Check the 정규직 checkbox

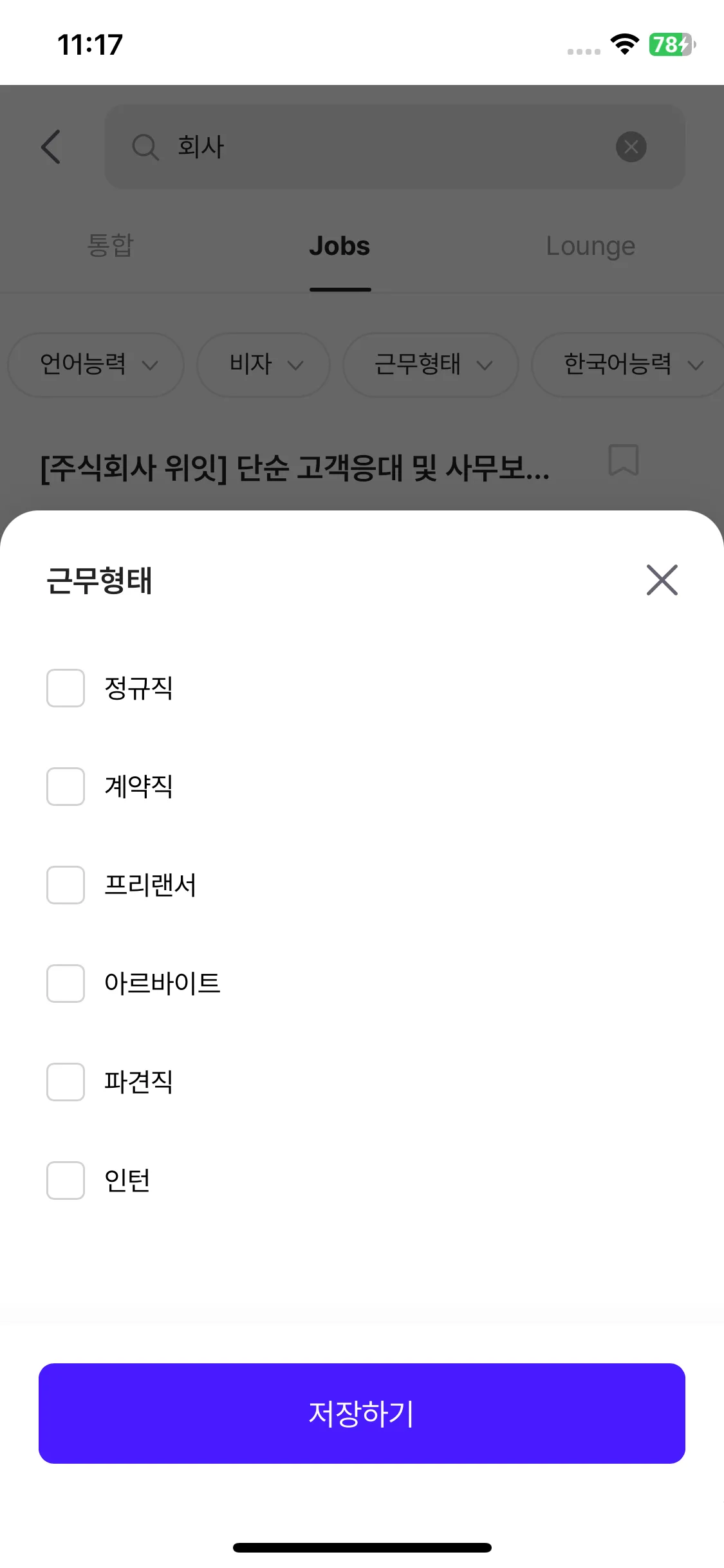[66, 688]
